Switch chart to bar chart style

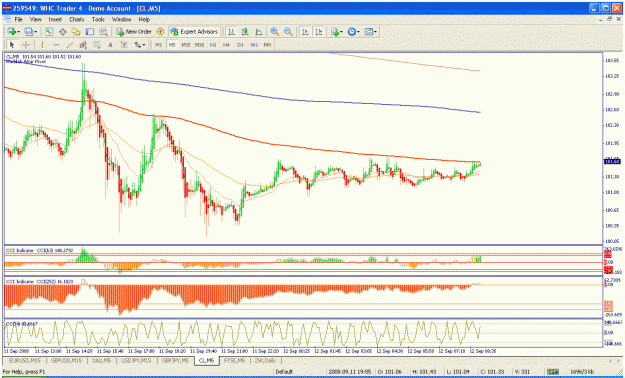tap(231, 32)
